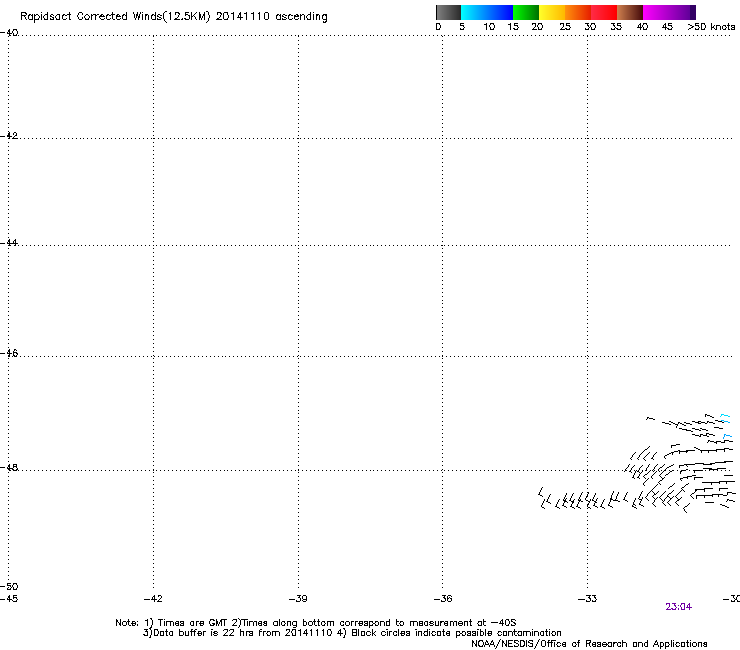
Task: Click the note line 'Times are GMT'
Action: [193, 623]
